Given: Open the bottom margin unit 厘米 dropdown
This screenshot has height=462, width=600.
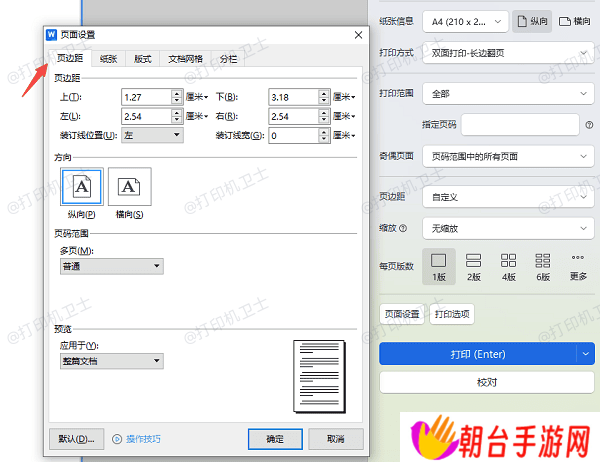Looking at the screenshot, I should click(344, 97).
